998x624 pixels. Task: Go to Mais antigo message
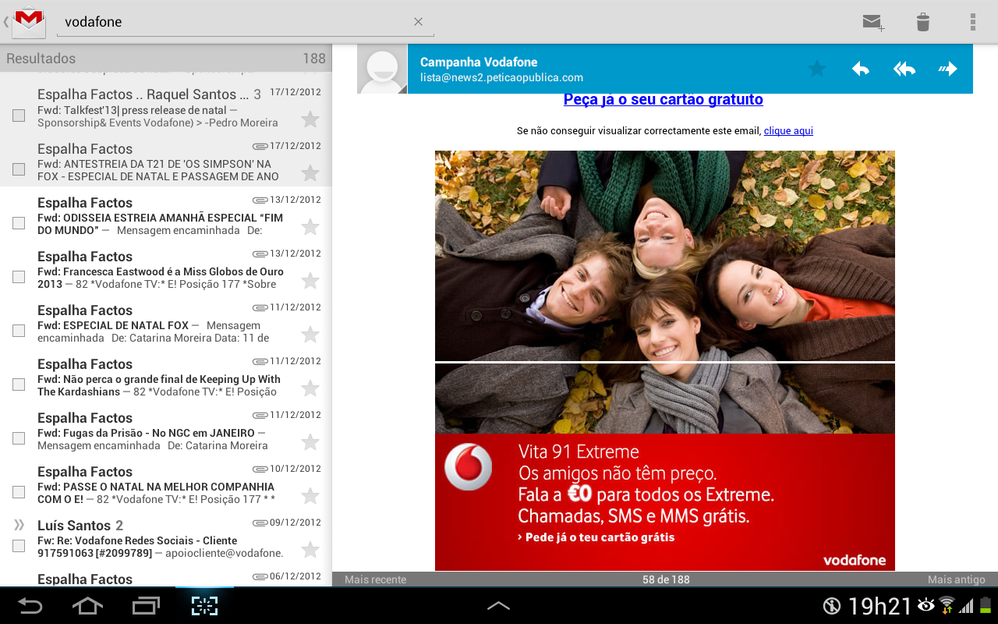tap(955, 580)
